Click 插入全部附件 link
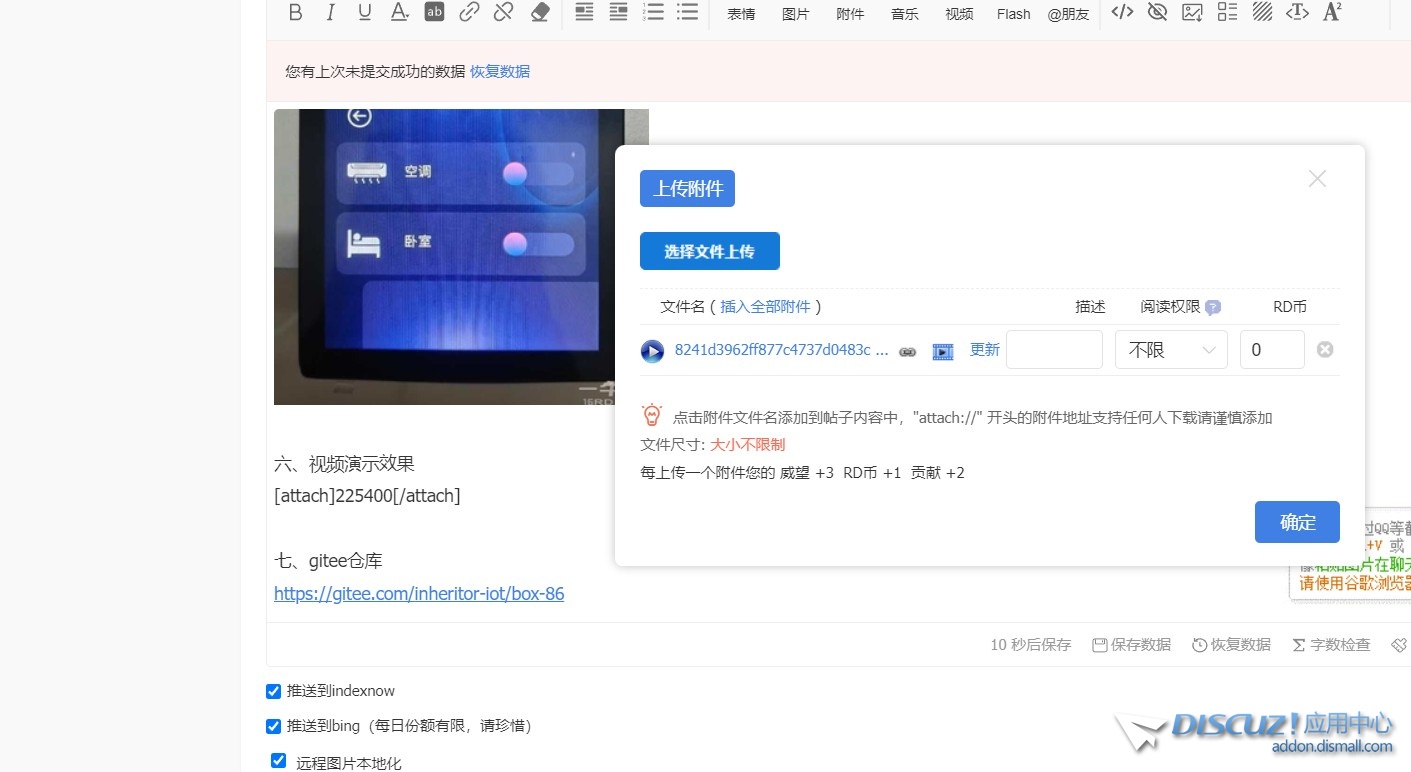Screen dimensions: 1411x772 (766, 307)
